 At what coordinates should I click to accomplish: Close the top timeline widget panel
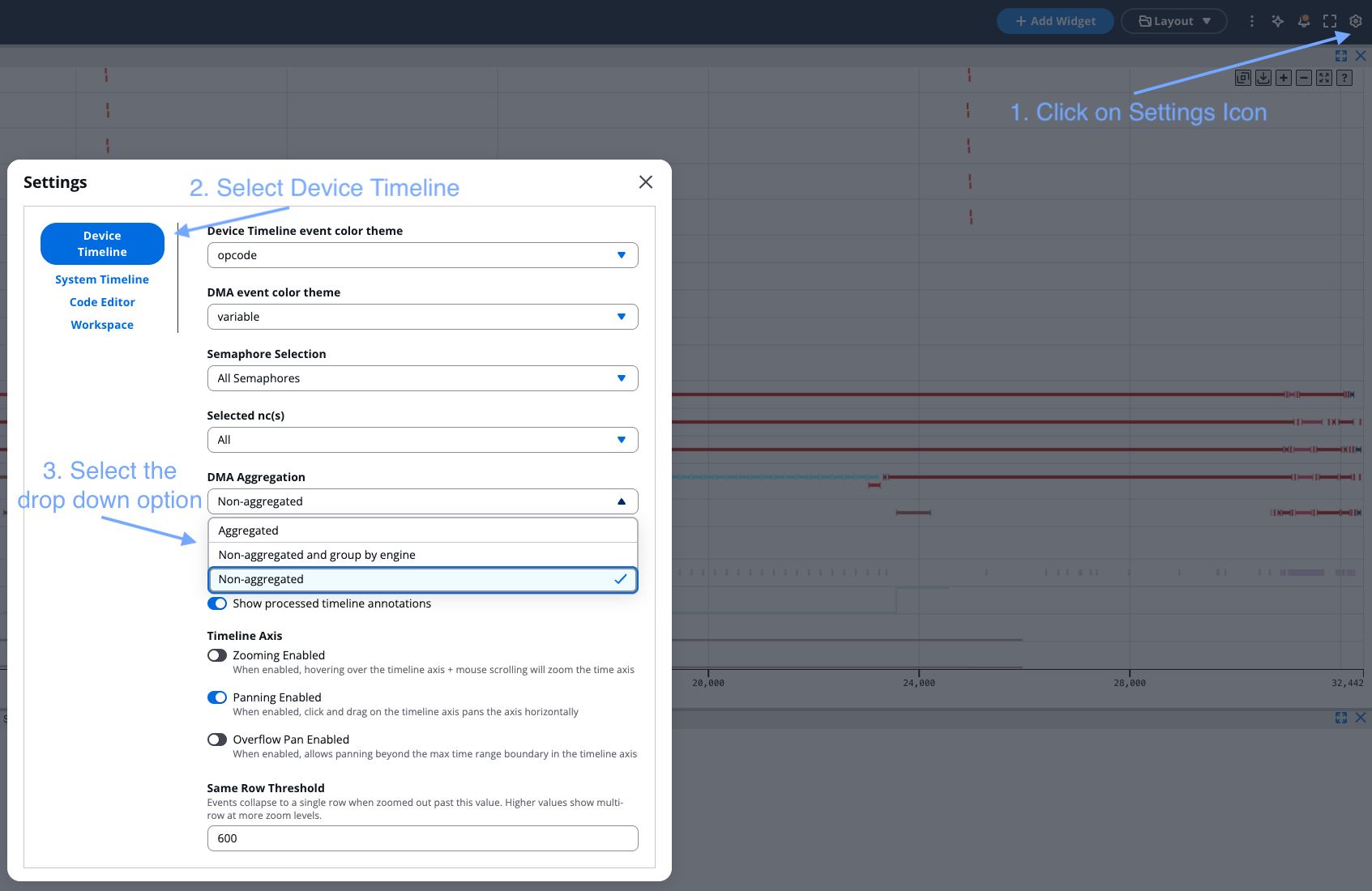(x=1361, y=56)
